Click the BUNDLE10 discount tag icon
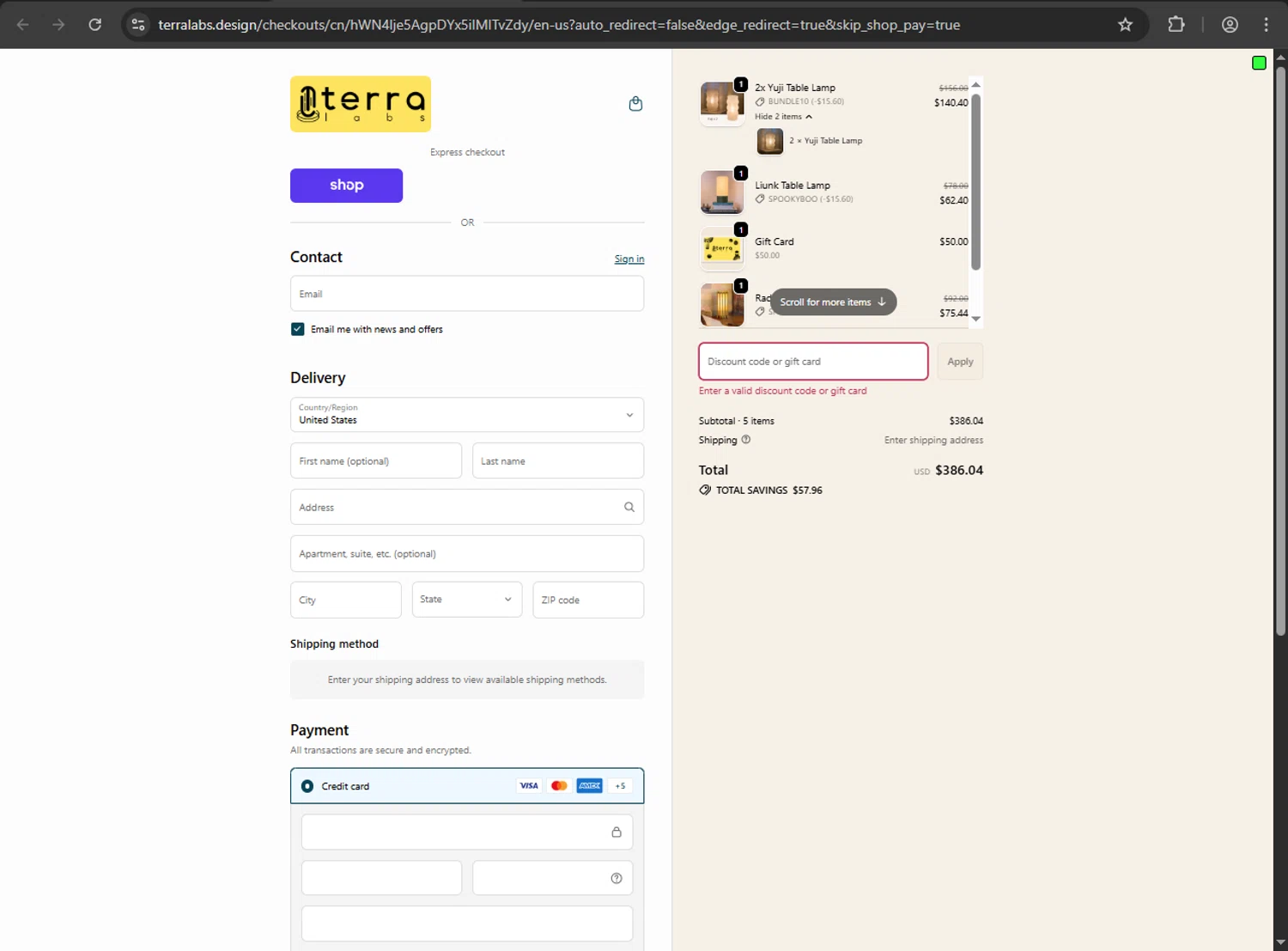 point(760,101)
